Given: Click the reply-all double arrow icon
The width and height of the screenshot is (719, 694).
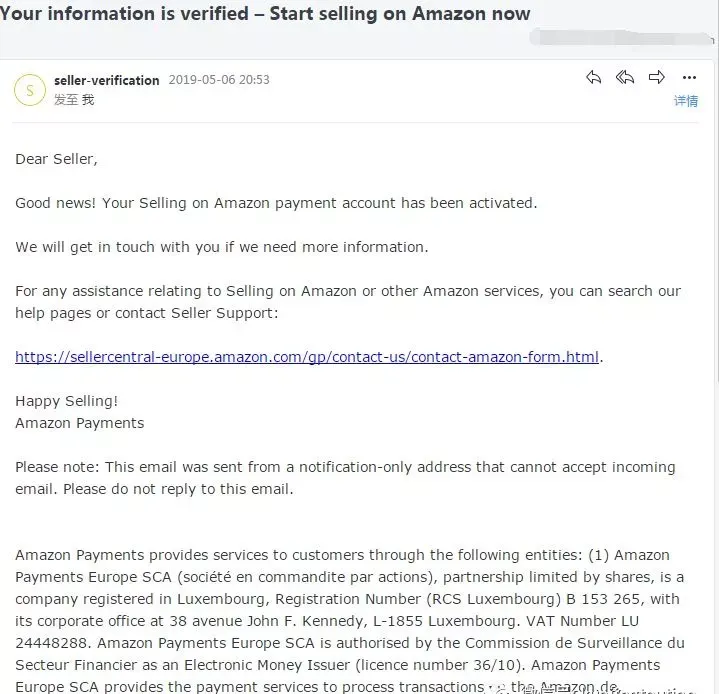Looking at the screenshot, I should pos(625,77).
